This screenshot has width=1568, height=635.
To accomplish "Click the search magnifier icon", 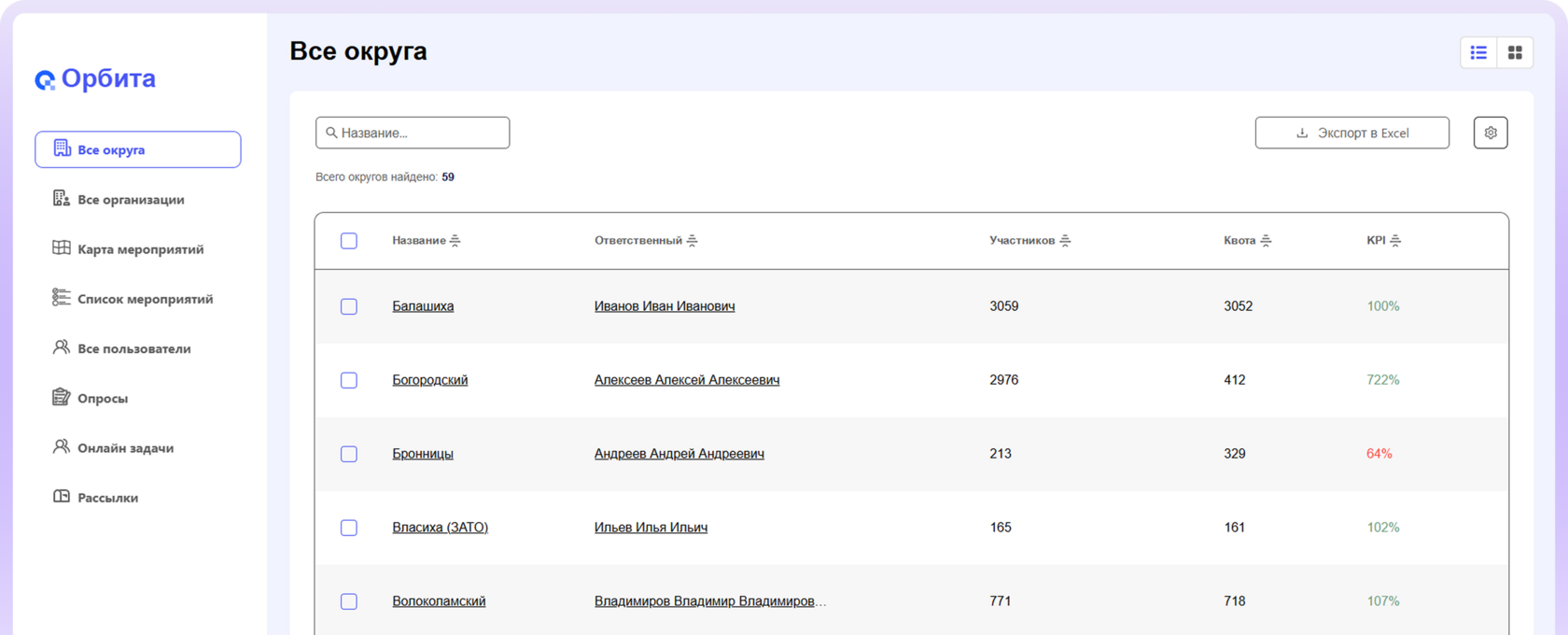I will 331,133.
